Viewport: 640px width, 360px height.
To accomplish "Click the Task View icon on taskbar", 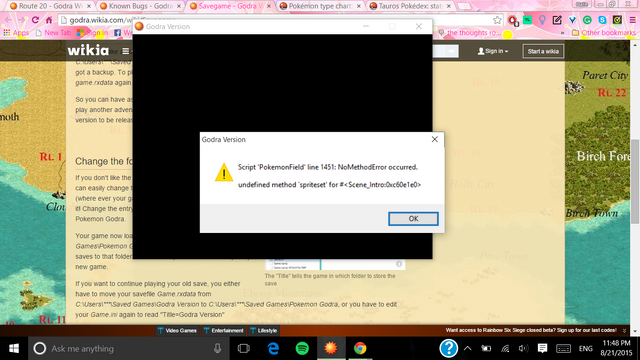I will (244, 348).
